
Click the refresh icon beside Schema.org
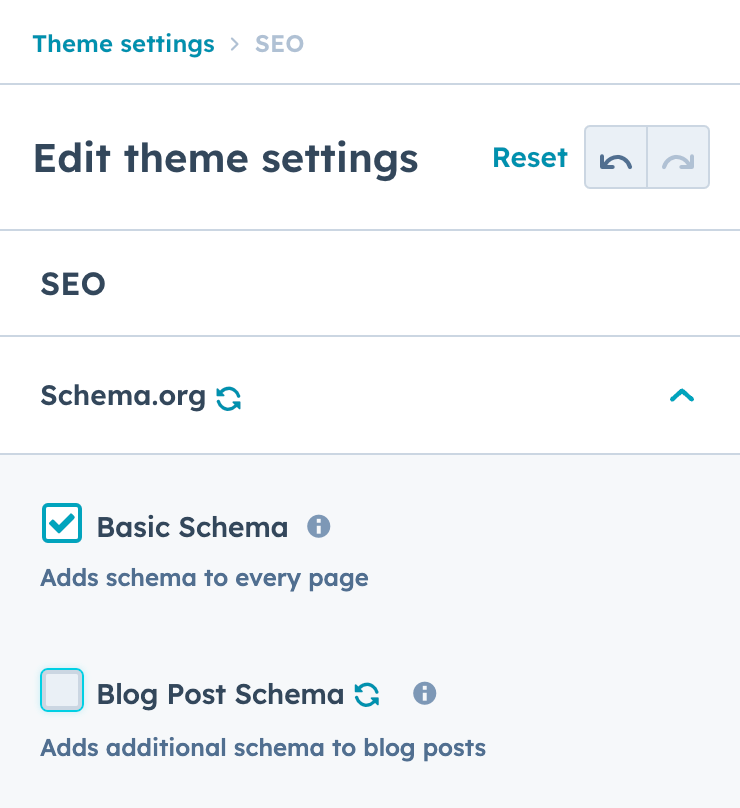click(229, 396)
